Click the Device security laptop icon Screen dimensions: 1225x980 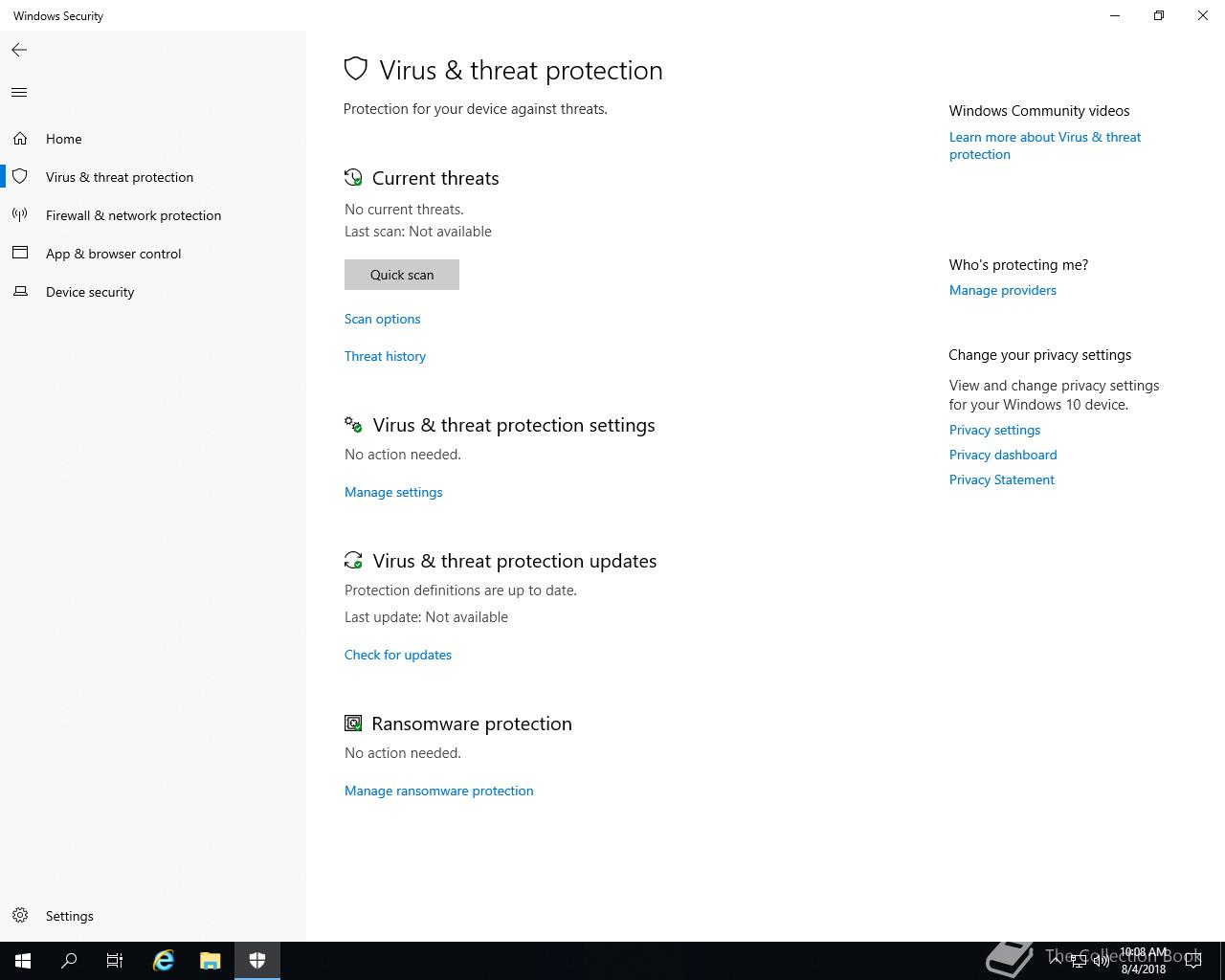point(20,292)
